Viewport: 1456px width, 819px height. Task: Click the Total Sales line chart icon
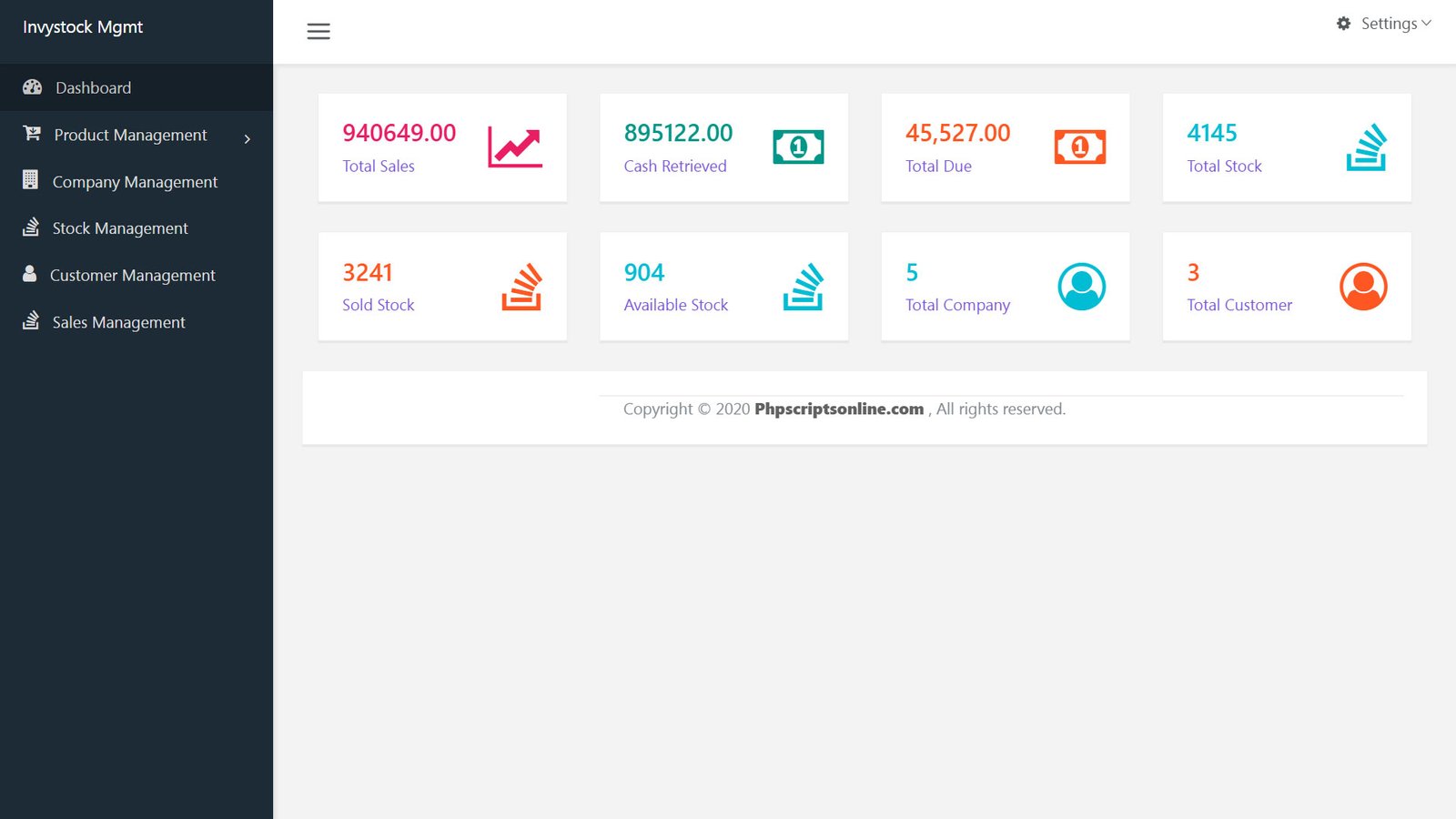pyautogui.click(x=515, y=147)
